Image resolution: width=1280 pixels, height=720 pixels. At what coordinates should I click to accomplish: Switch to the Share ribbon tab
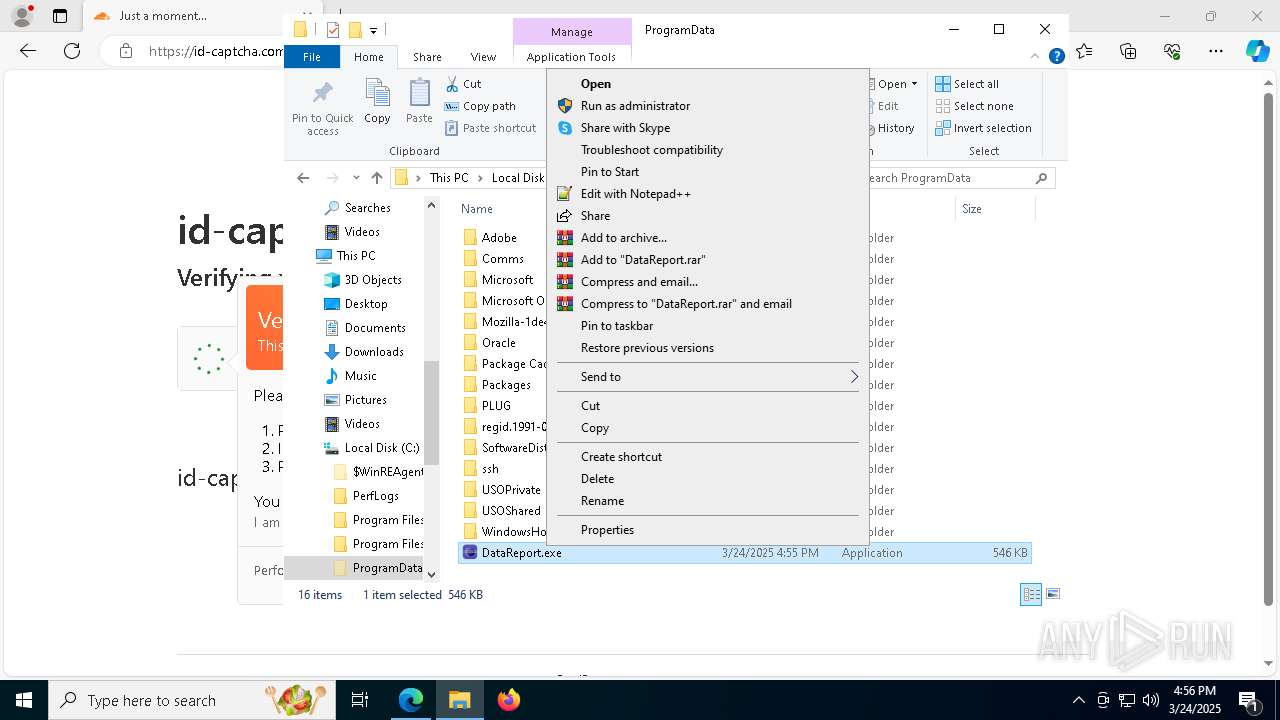coord(427,57)
